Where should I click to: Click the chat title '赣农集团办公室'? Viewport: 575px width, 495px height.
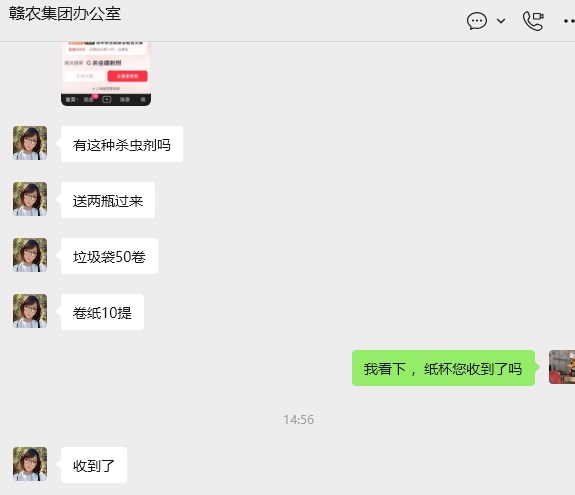65,14
